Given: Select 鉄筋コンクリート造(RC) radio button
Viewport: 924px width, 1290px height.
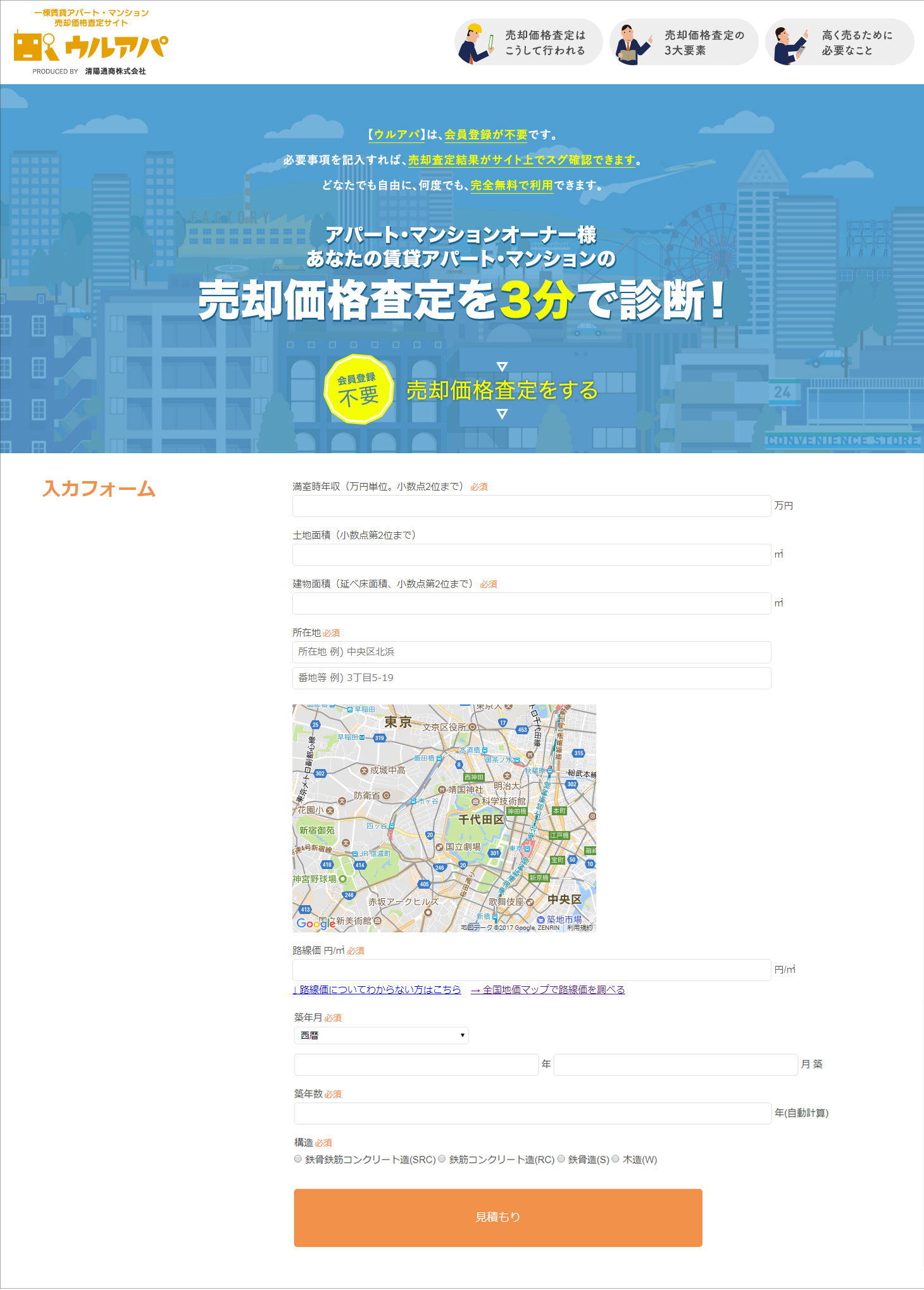Looking at the screenshot, I should (442, 1159).
